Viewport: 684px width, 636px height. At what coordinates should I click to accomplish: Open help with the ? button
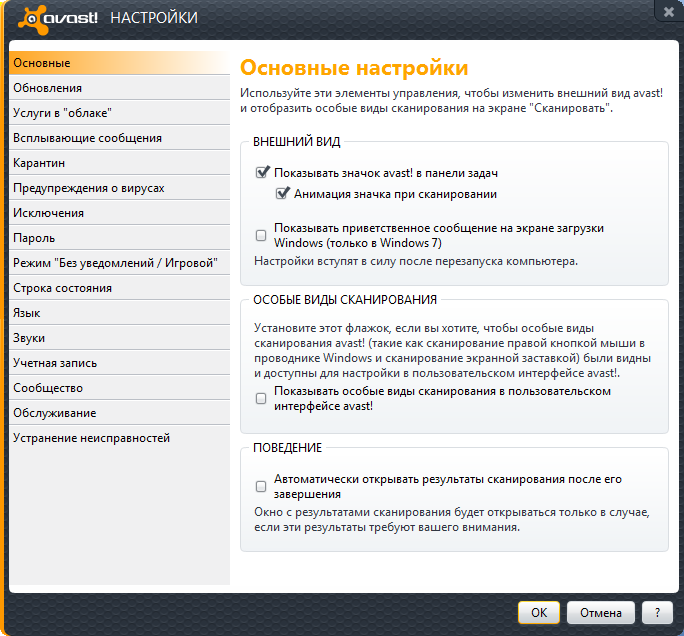click(x=657, y=612)
